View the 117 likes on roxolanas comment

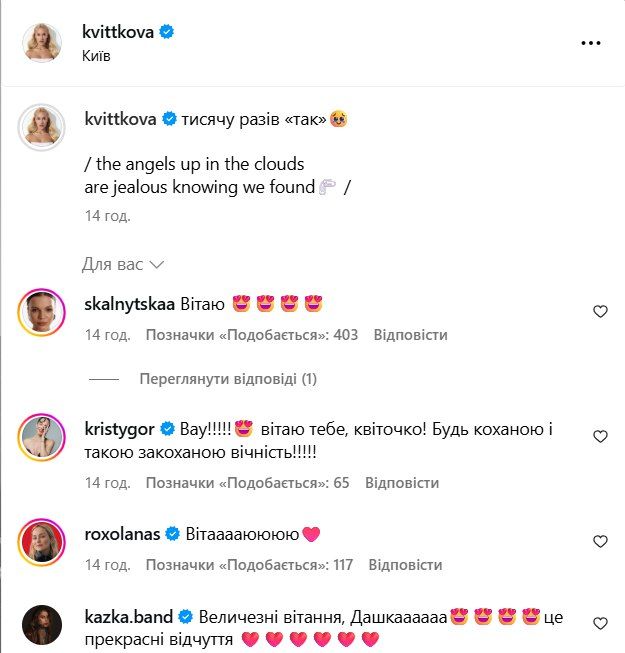tap(249, 564)
